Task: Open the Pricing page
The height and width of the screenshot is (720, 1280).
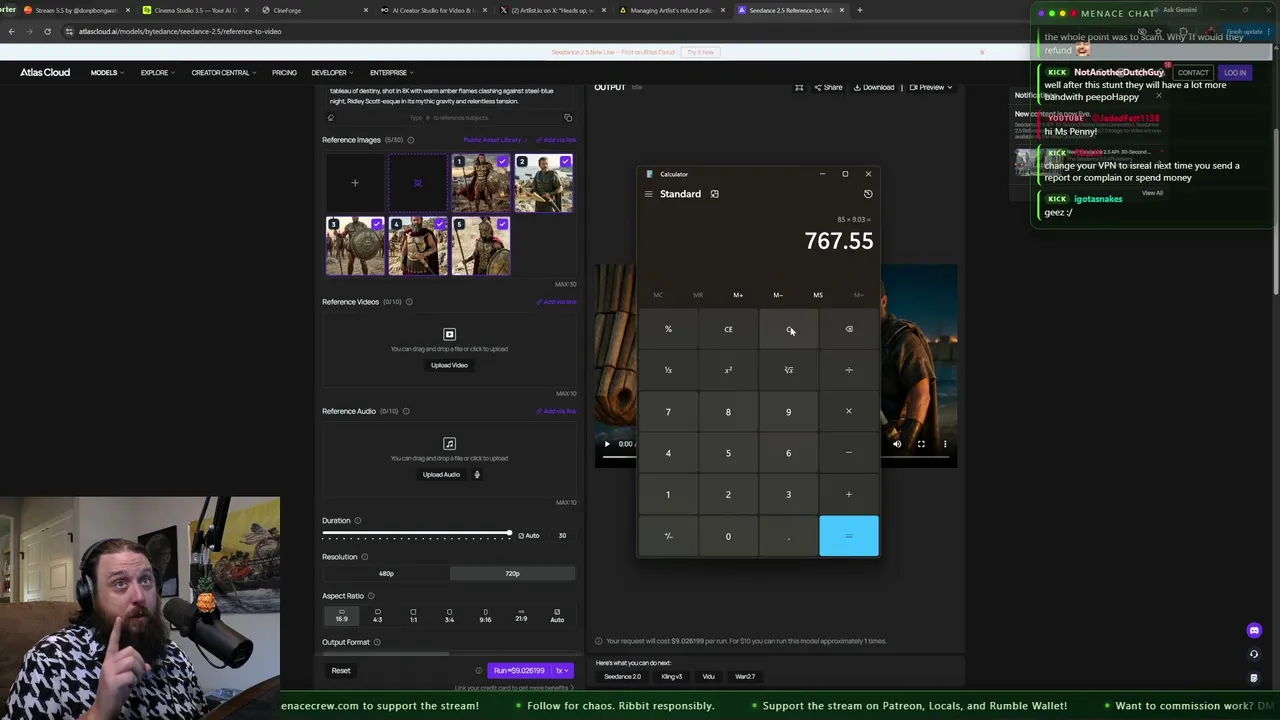Action: [x=284, y=73]
